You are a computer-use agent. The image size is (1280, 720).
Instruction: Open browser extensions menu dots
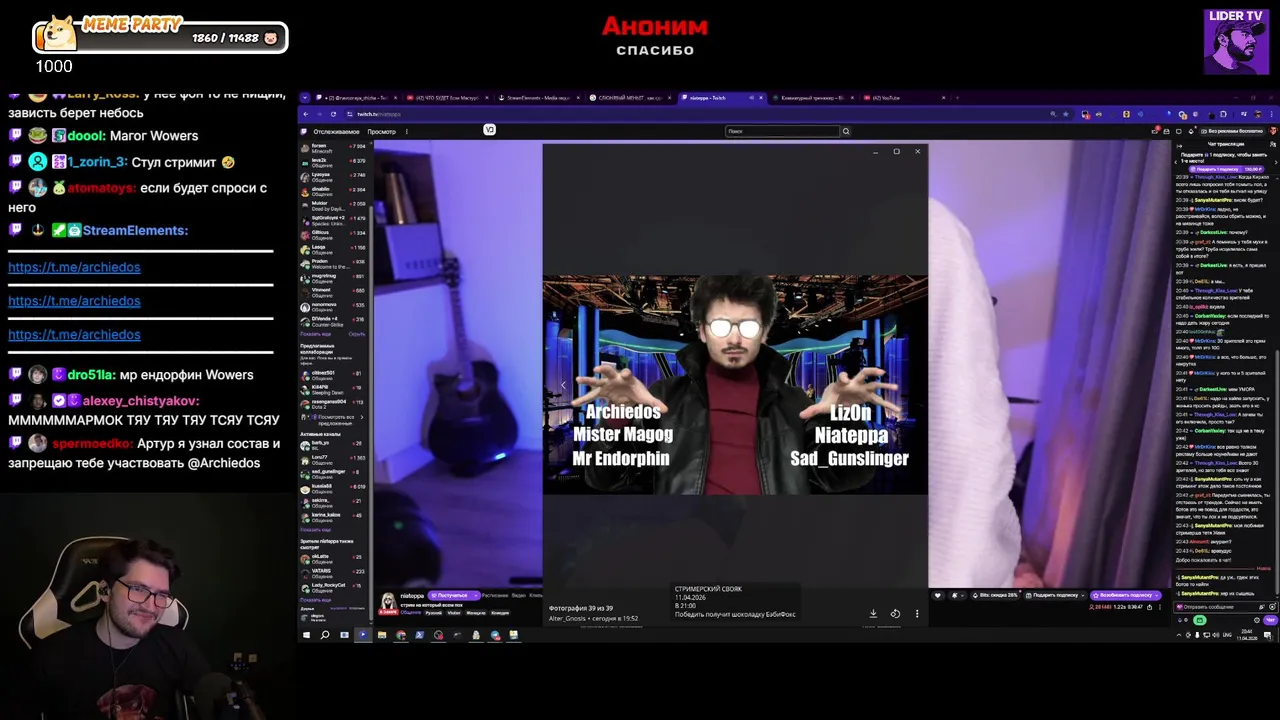pyautogui.click(x=1272, y=114)
